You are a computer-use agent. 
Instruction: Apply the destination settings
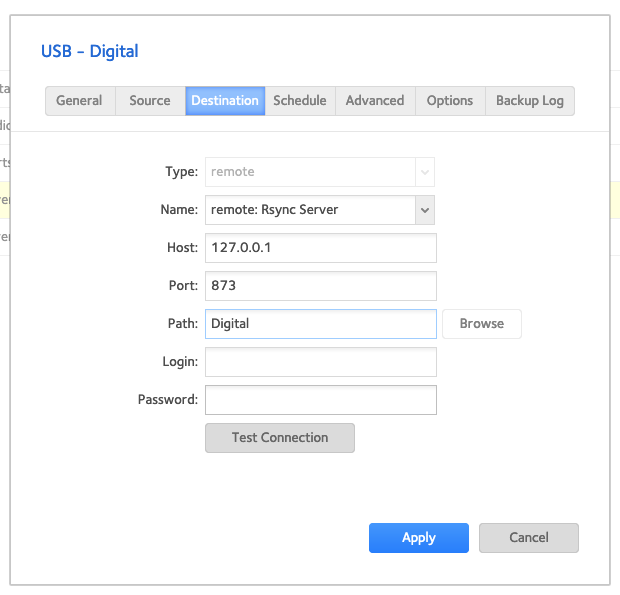418,538
